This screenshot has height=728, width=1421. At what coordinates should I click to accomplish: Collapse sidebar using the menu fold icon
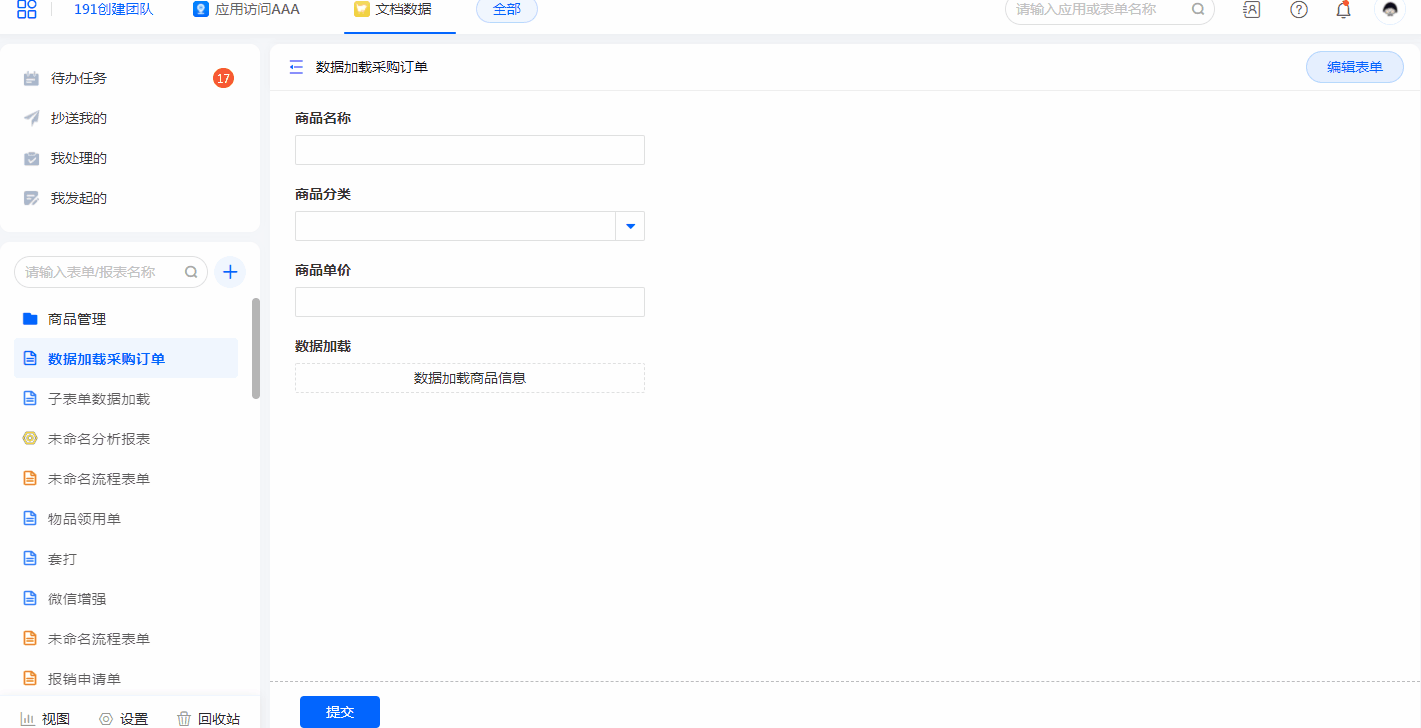[x=296, y=67]
